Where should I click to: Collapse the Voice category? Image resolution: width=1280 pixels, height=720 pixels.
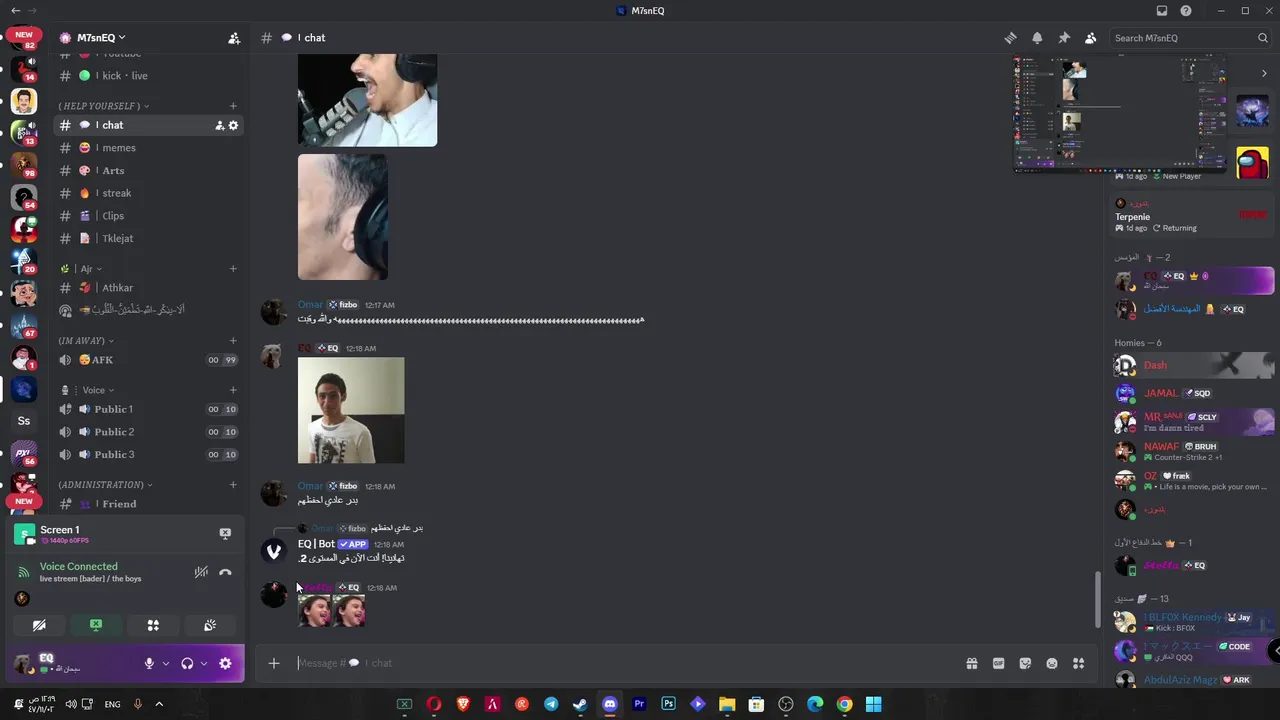click(88, 390)
